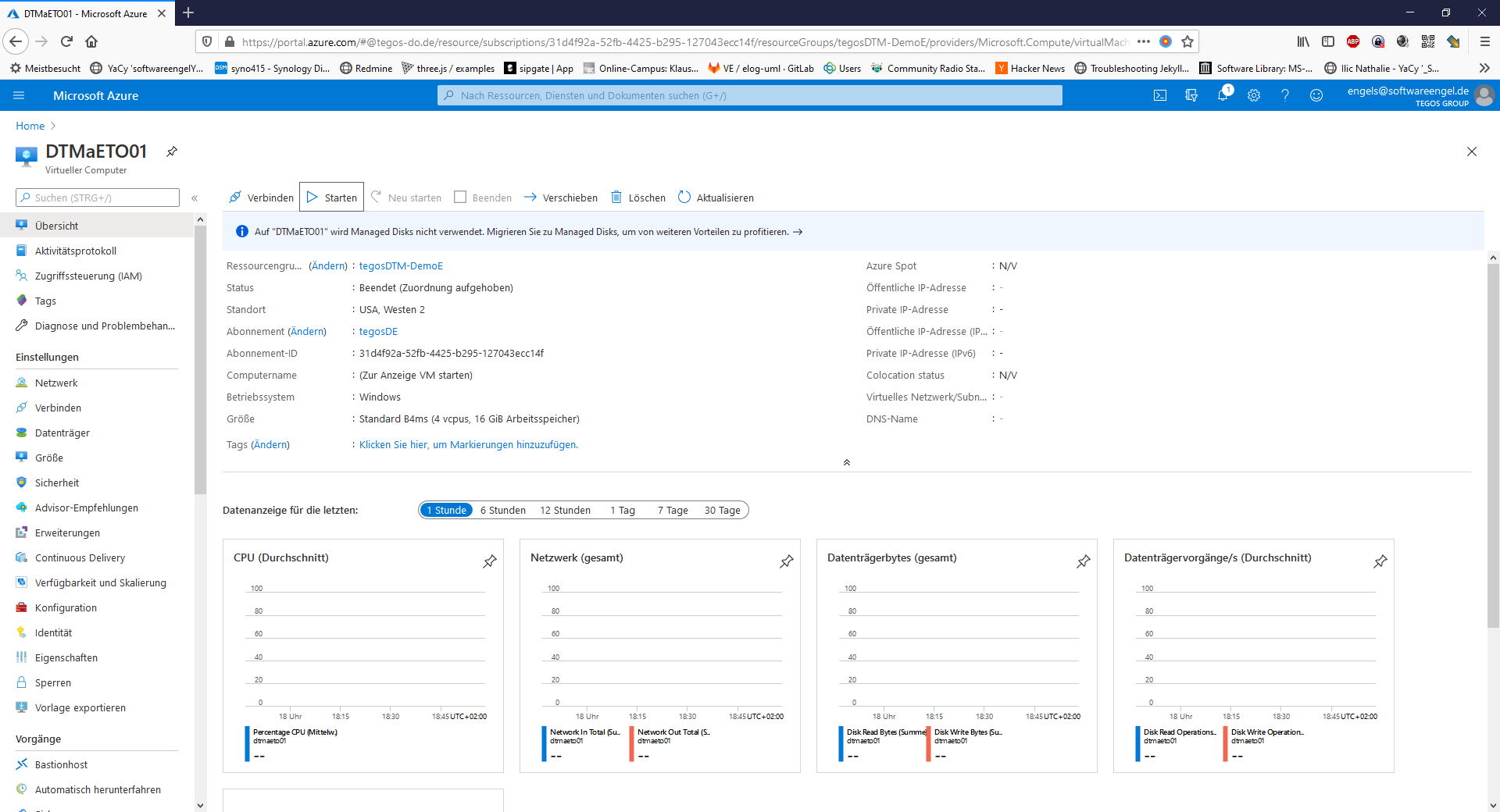Open the Firefox application menu

click(x=1484, y=41)
